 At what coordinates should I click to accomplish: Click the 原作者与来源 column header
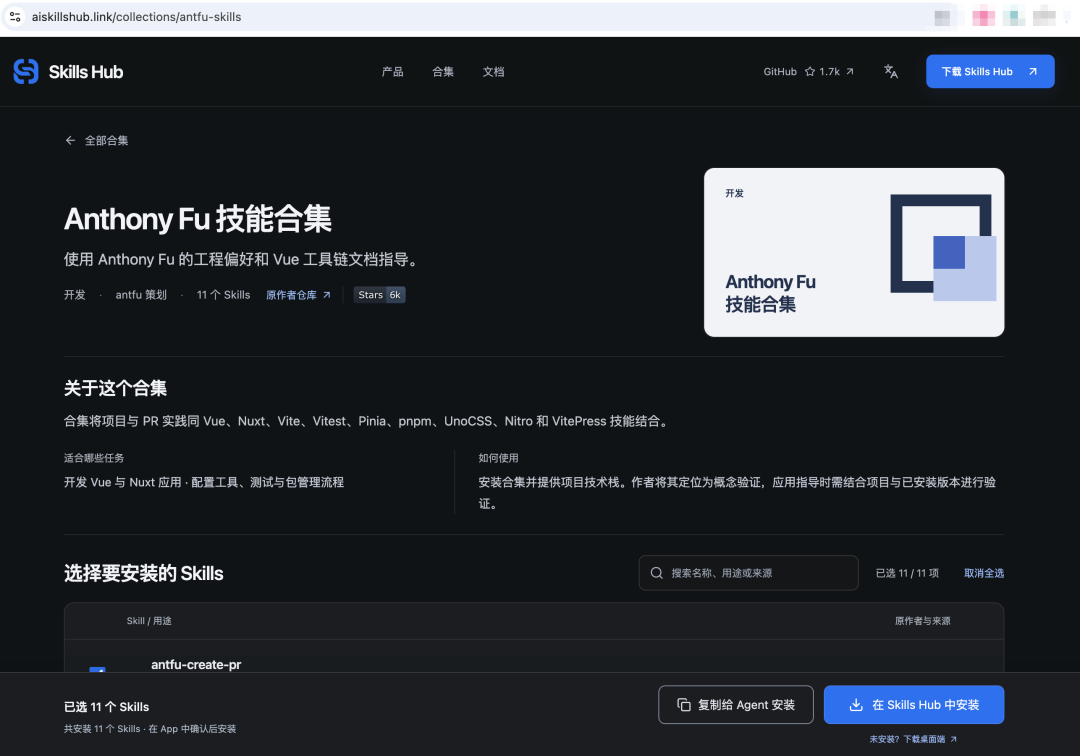pyautogui.click(x=922, y=621)
